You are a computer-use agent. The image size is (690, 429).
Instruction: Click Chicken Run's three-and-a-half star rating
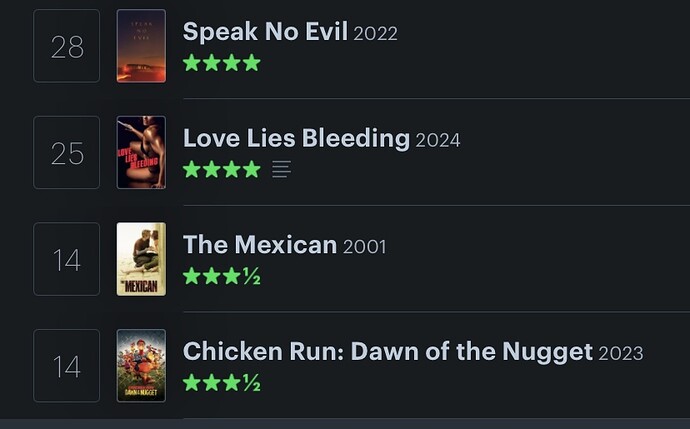point(222,383)
